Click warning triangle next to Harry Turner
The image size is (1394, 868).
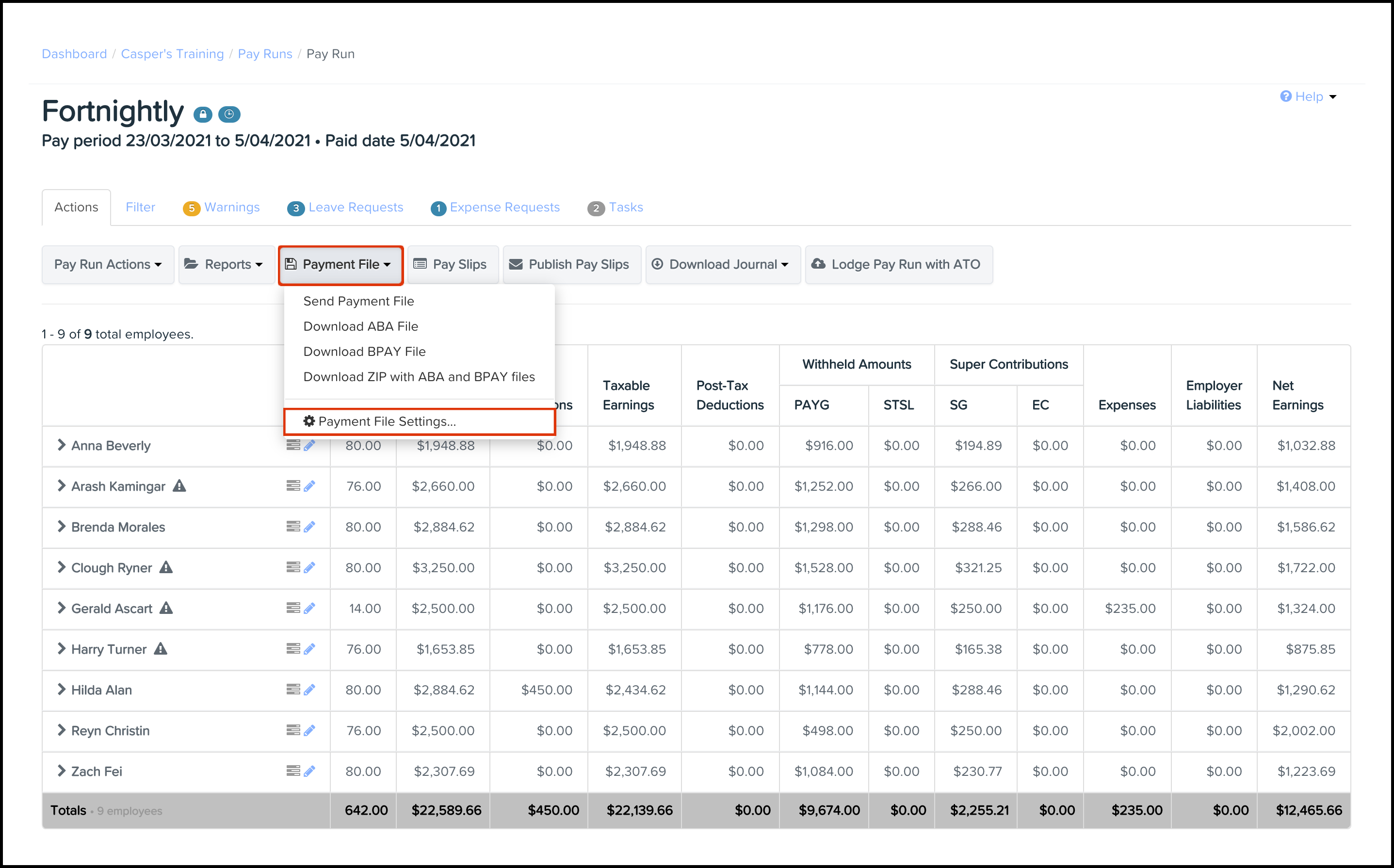[161, 649]
